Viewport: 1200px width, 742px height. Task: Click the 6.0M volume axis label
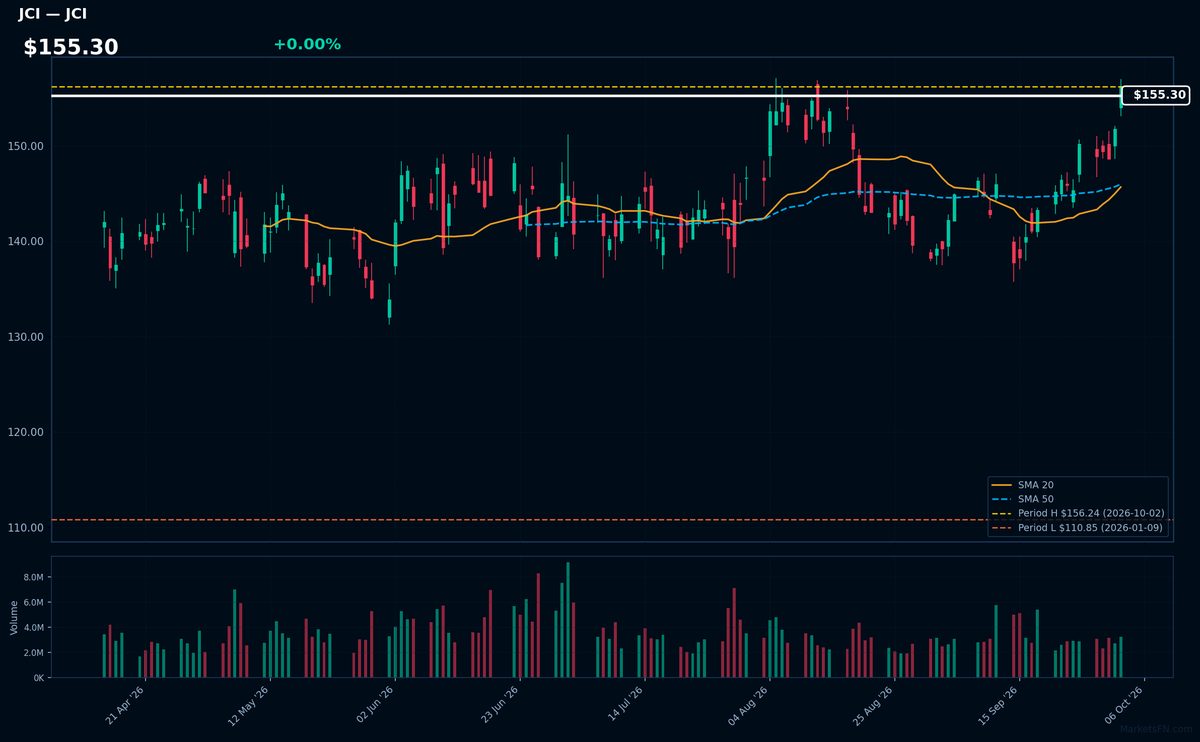pyautogui.click(x=33, y=602)
